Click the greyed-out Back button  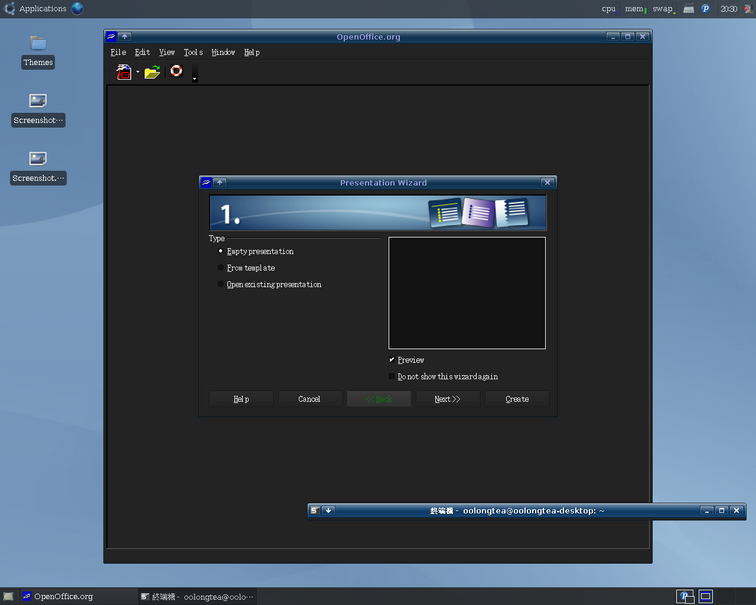click(379, 399)
